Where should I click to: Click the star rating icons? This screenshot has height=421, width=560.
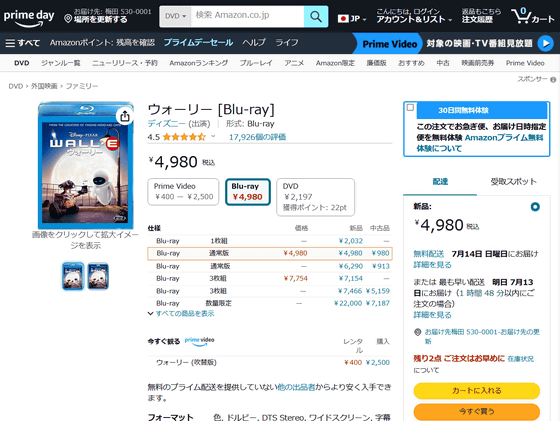[184, 137]
